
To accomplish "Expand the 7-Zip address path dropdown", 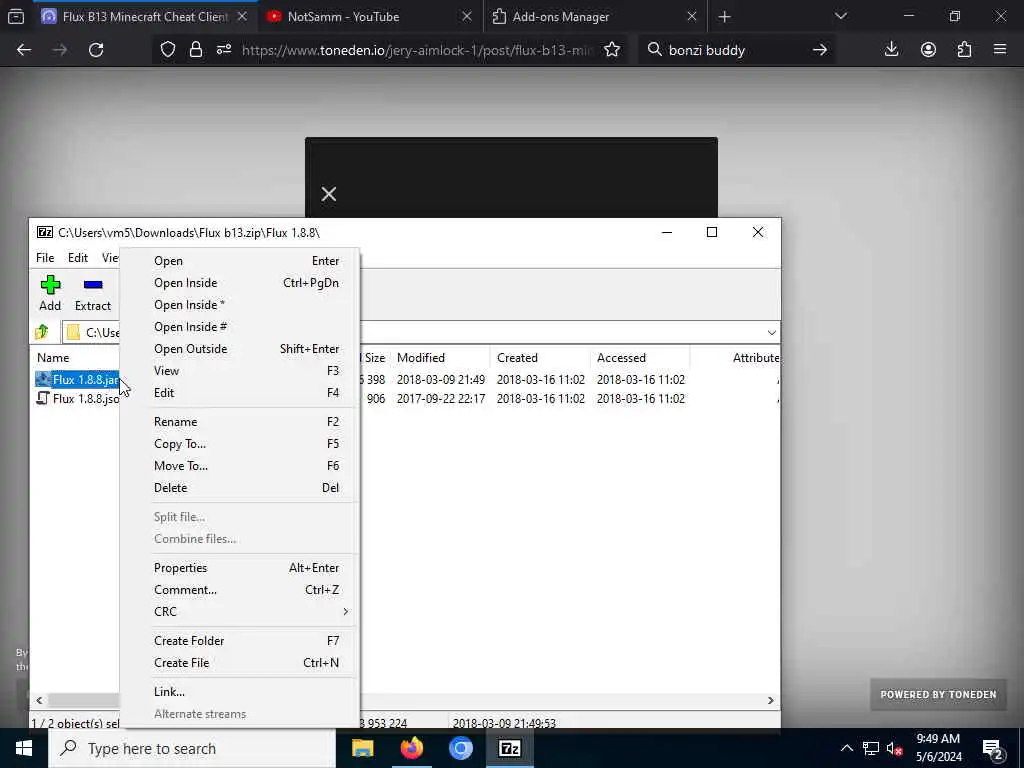I will pos(771,332).
